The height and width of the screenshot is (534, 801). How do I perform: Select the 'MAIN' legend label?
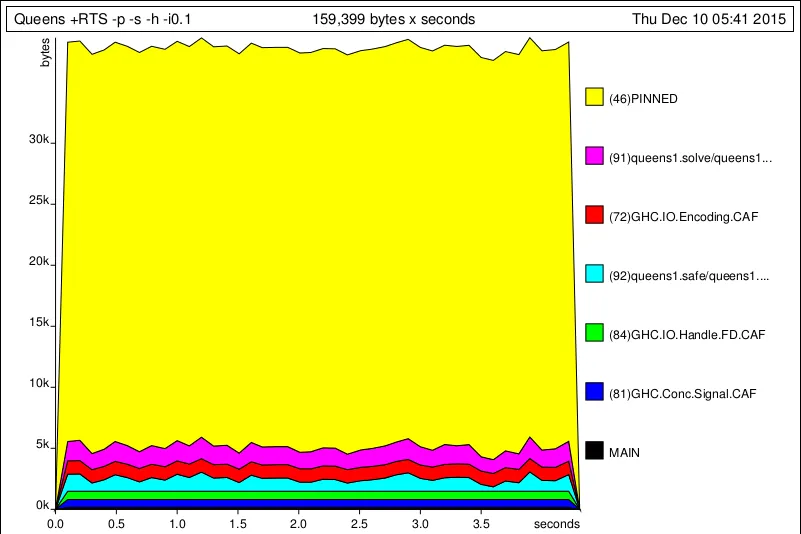[624, 453]
